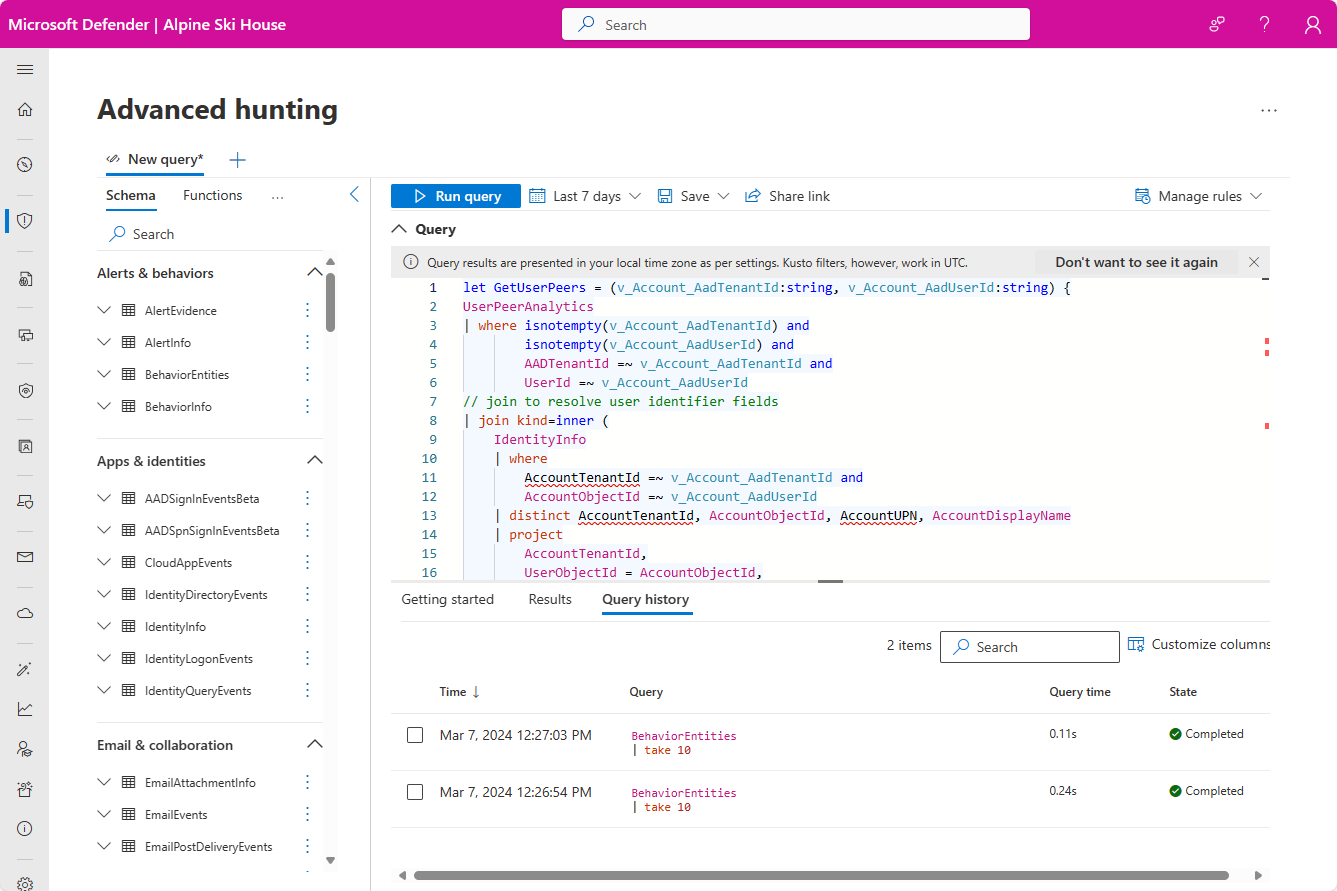Open the account profile icon
The height and width of the screenshot is (891, 1337).
pyautogui.click(x=1312, y=24)
